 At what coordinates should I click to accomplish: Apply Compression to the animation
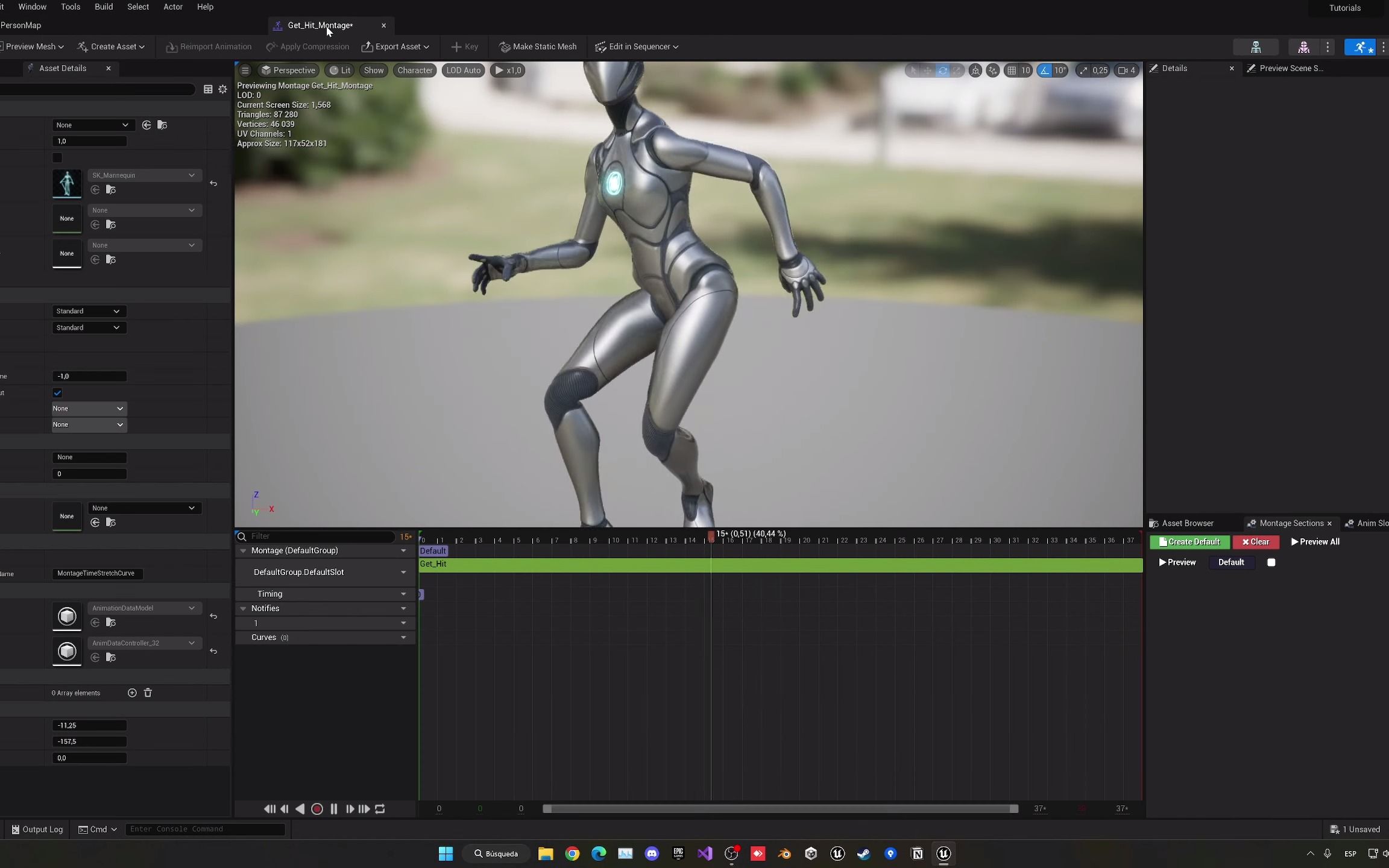coord(307,46)
